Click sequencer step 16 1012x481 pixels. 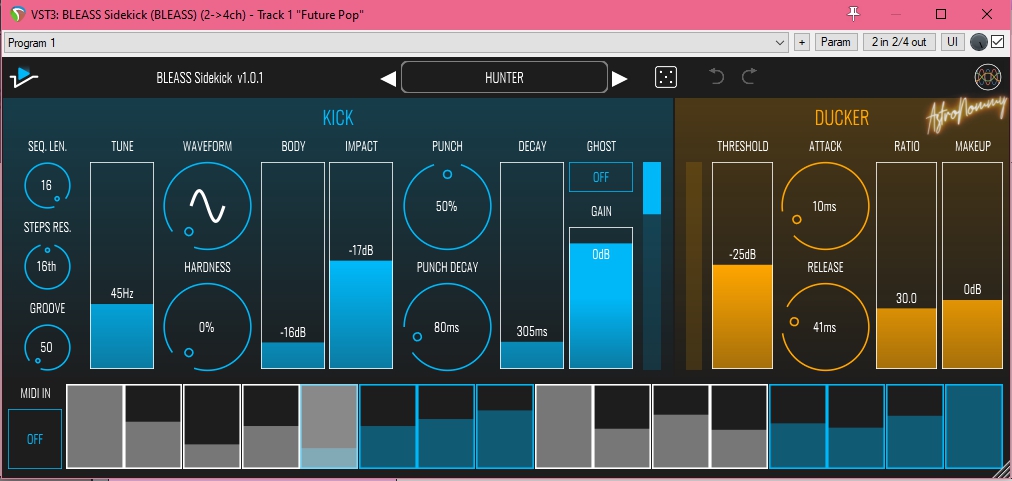point(974,426)
